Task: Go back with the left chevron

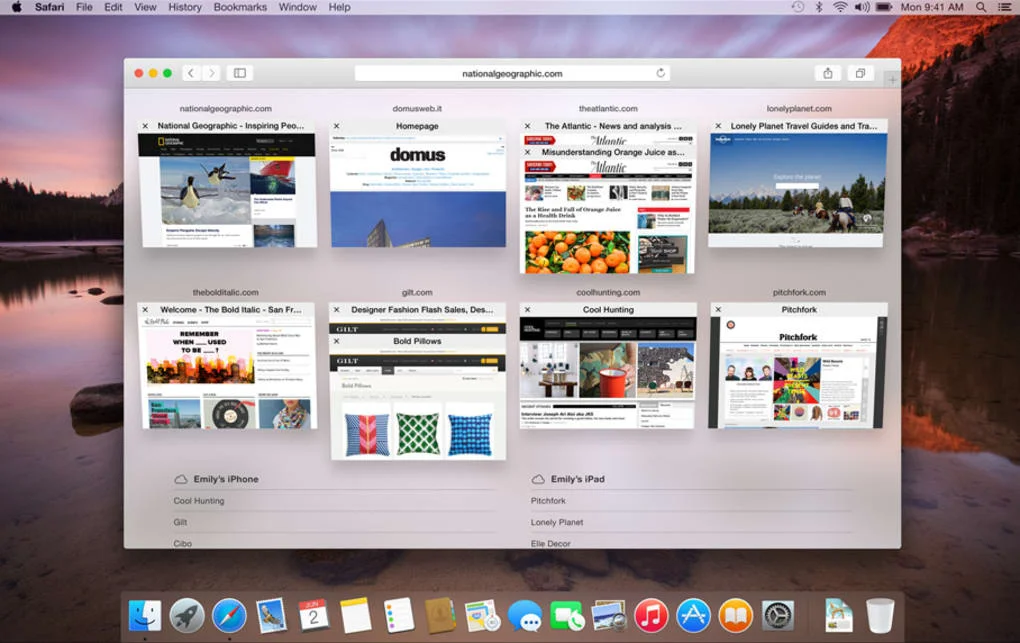Action: 191,73
